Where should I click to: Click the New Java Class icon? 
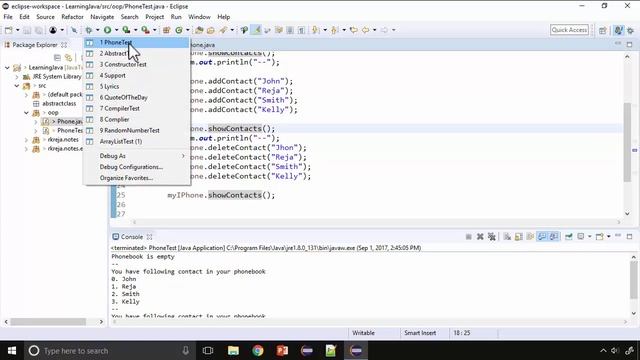click(179, 30)
